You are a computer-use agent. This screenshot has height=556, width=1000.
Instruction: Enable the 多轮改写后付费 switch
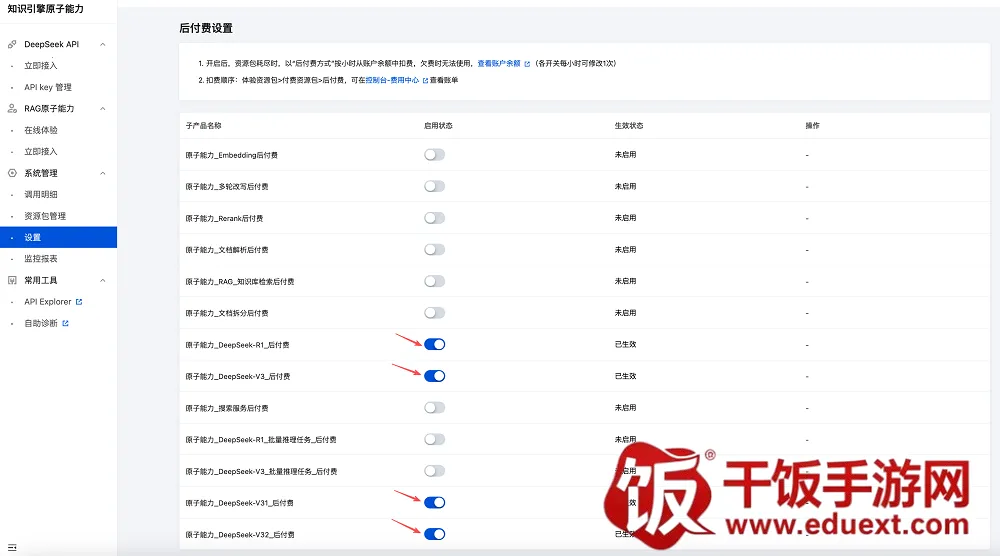(x=434, y=186)
